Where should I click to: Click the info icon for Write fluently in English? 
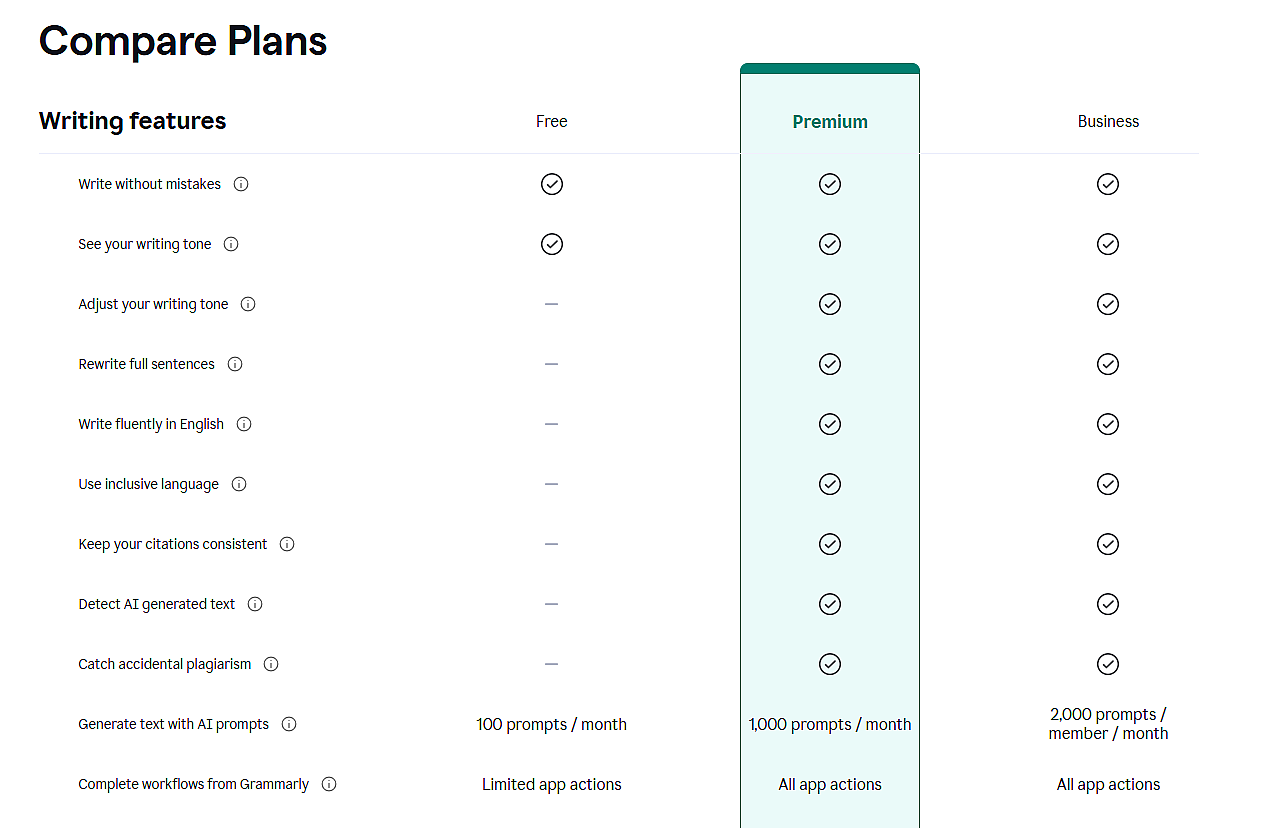point(243,424)
